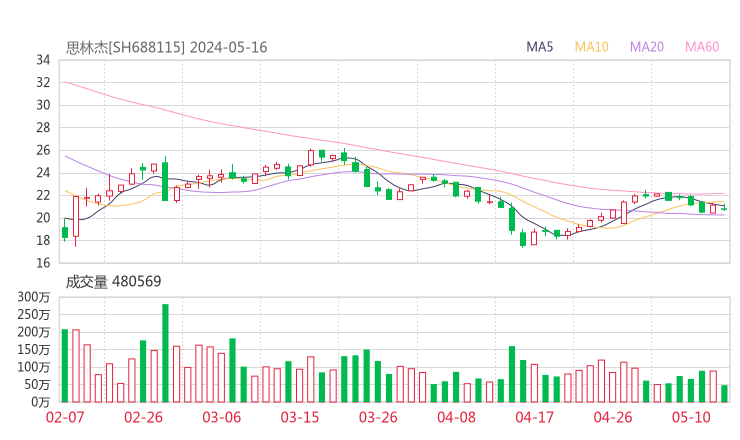Click the 05-10 date axis label
This screenshot has width=740, height=440.
coord(691,417)
